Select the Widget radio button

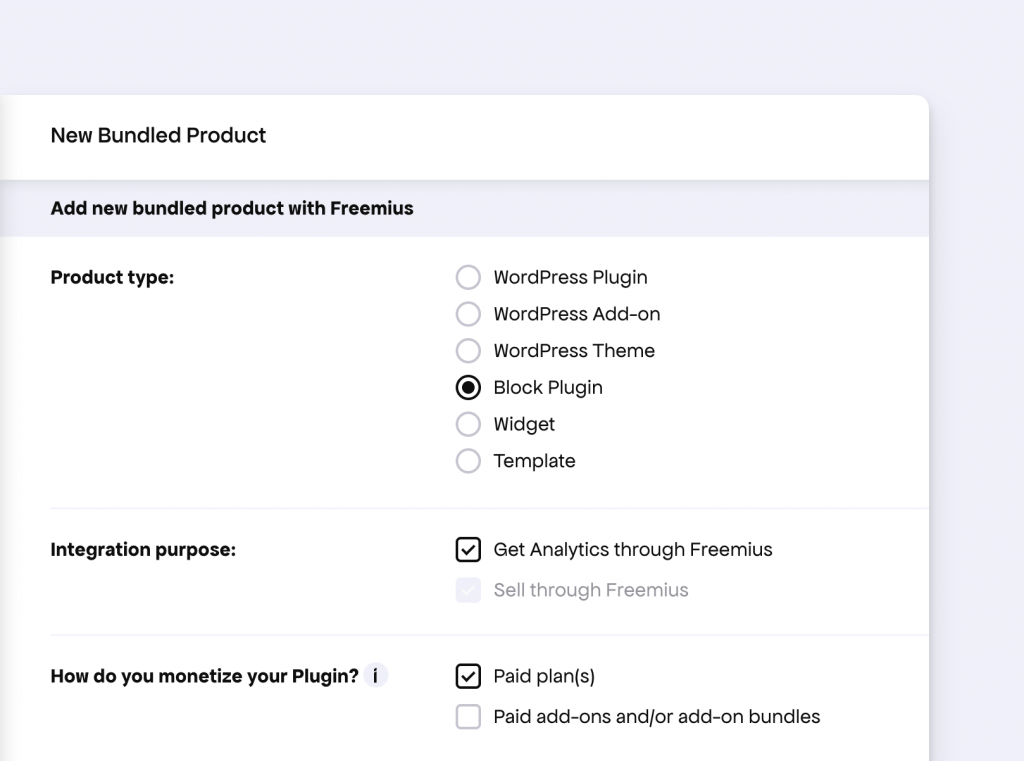(468, 424)
